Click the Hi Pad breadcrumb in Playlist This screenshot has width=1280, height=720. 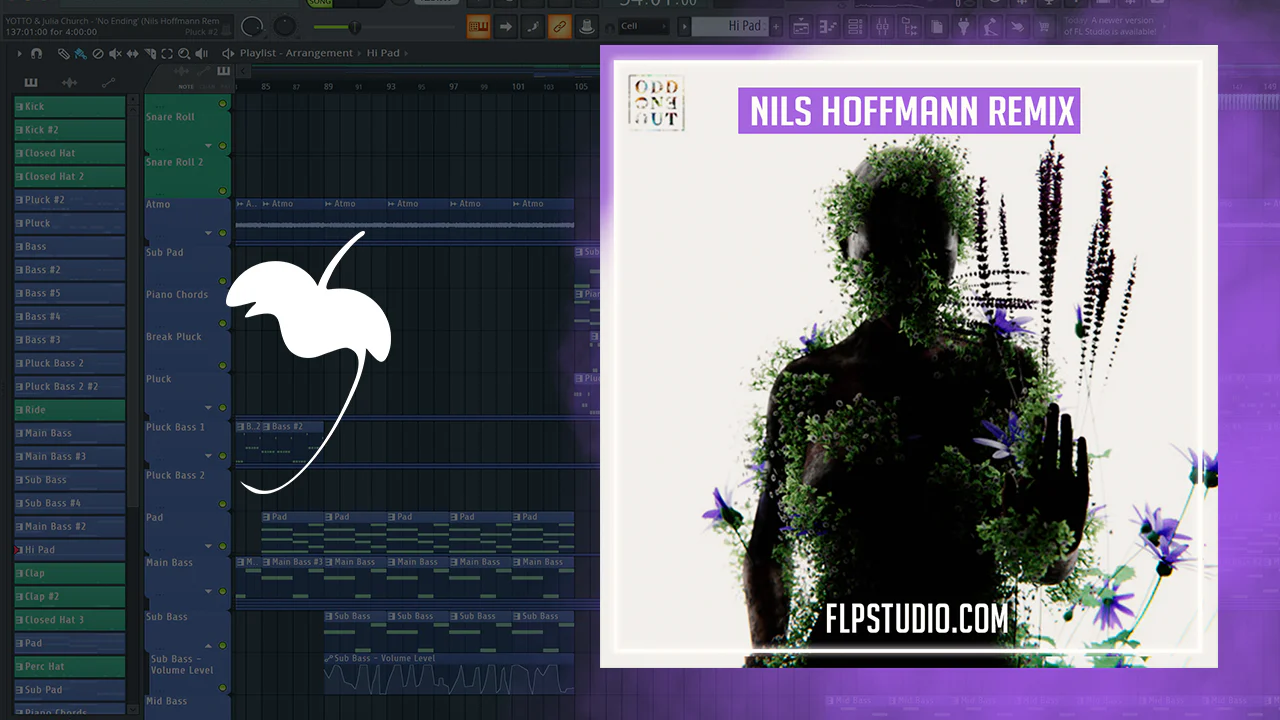[383, 53]
